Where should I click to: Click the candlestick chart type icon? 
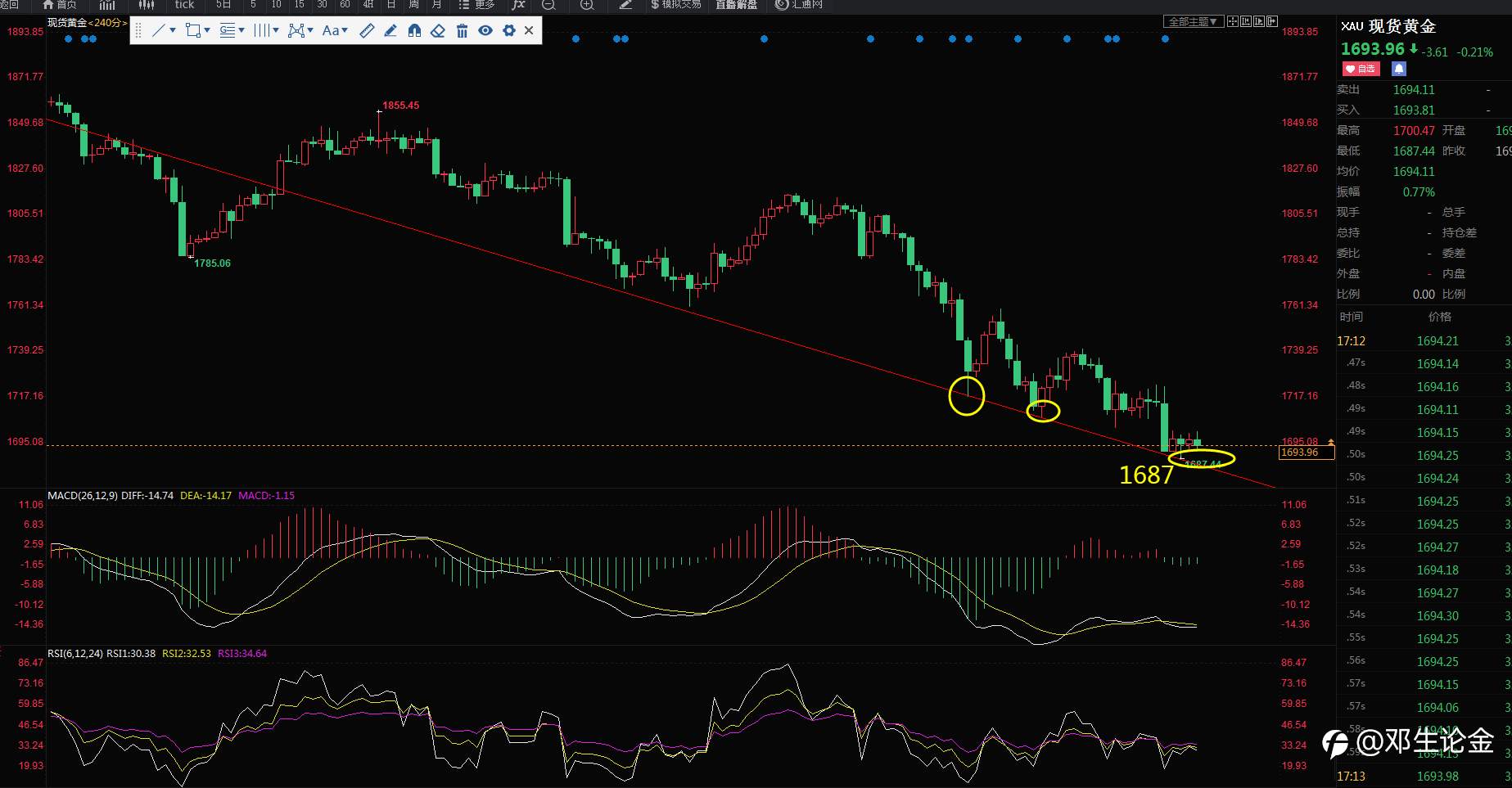click(x=147, y=4)
